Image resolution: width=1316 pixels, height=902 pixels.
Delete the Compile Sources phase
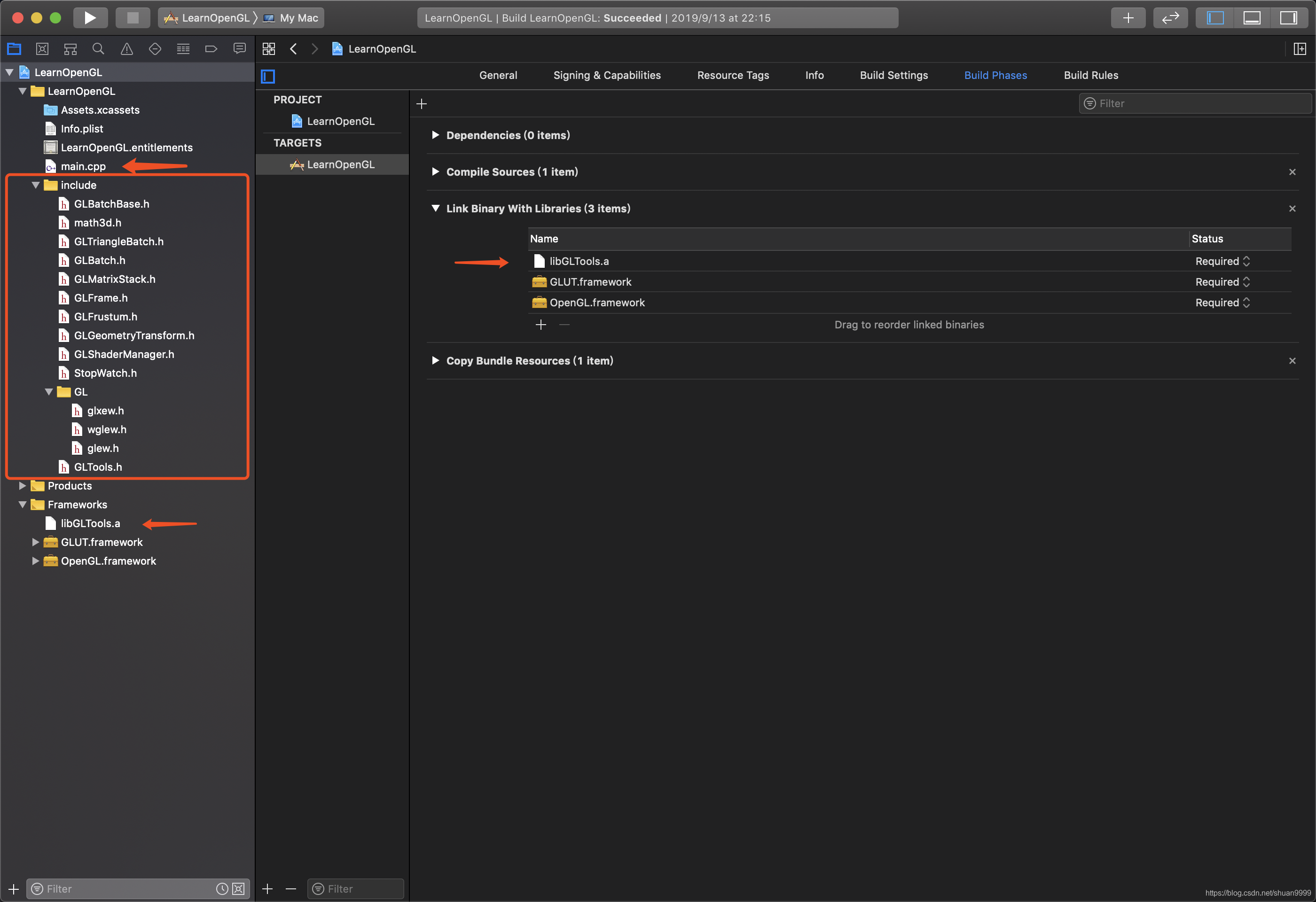click(1292, 172)
